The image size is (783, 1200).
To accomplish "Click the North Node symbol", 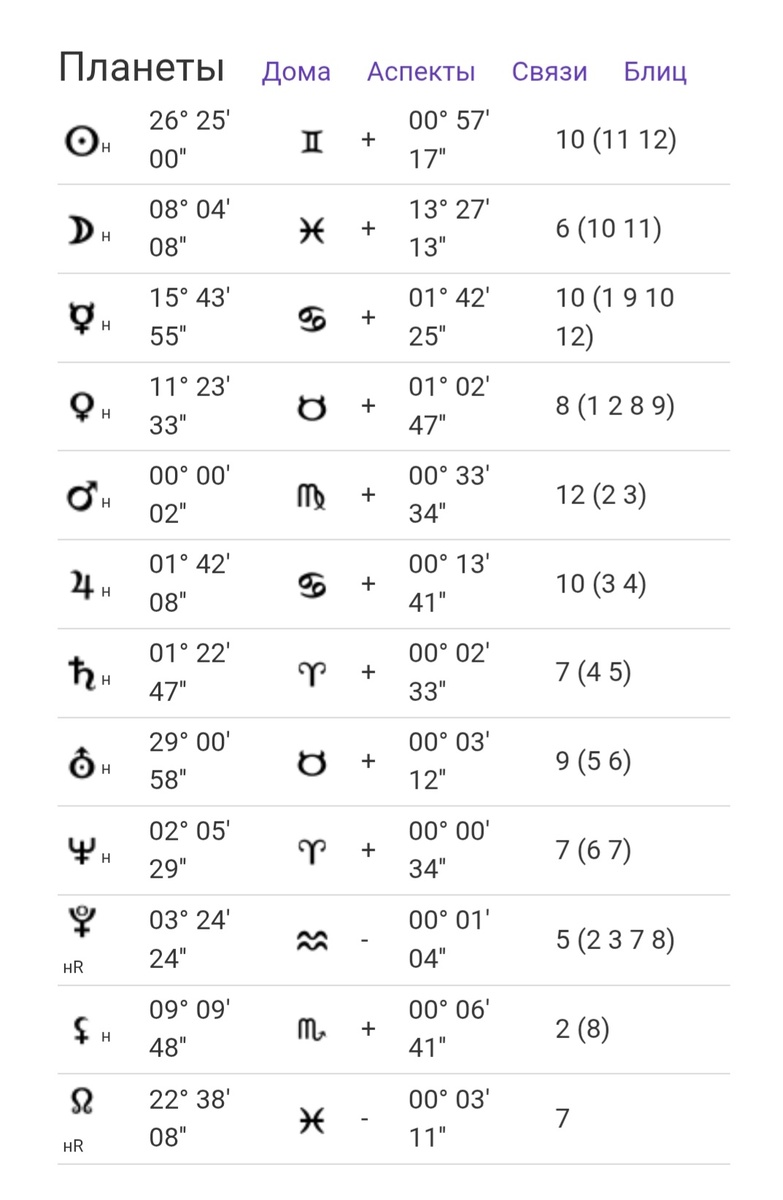I will pos(80,1103).
